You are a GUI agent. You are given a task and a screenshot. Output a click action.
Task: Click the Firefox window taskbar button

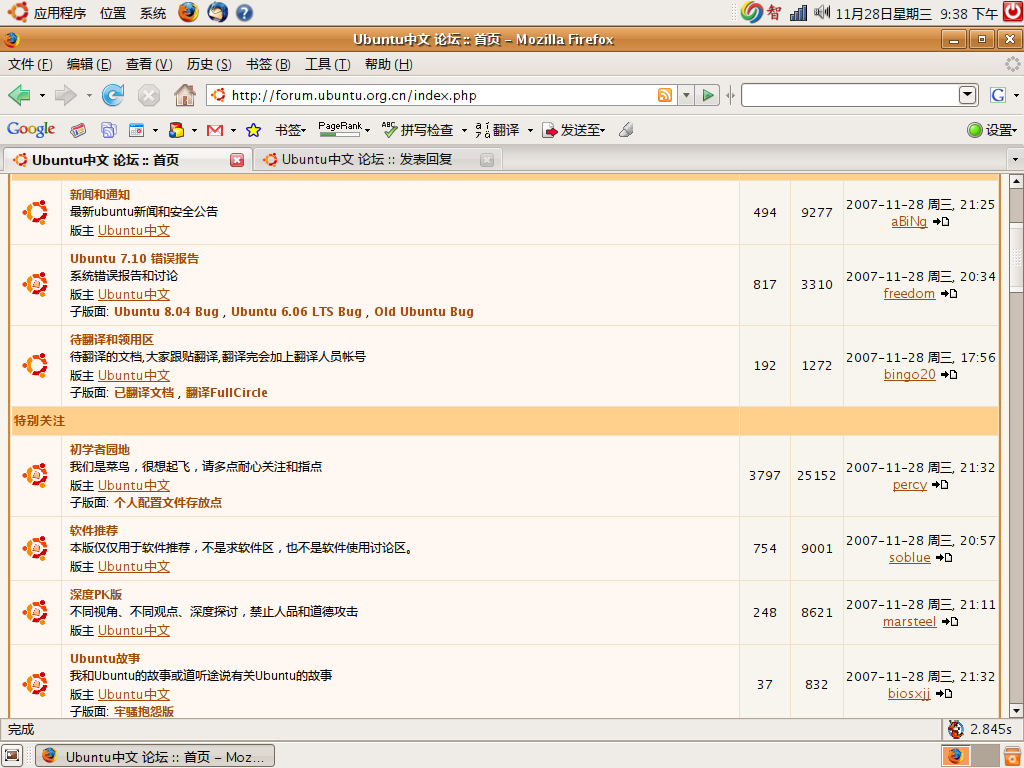(x=155, y=756)
